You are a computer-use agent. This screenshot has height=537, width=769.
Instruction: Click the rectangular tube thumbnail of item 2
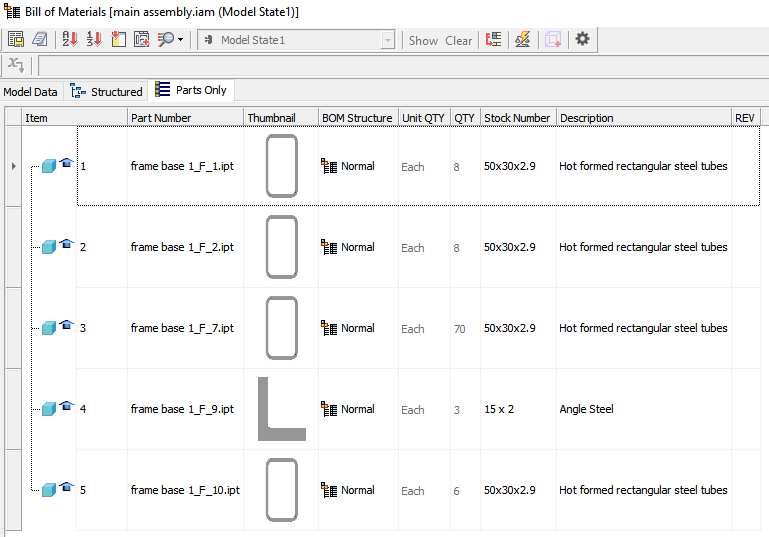point(282,247)
